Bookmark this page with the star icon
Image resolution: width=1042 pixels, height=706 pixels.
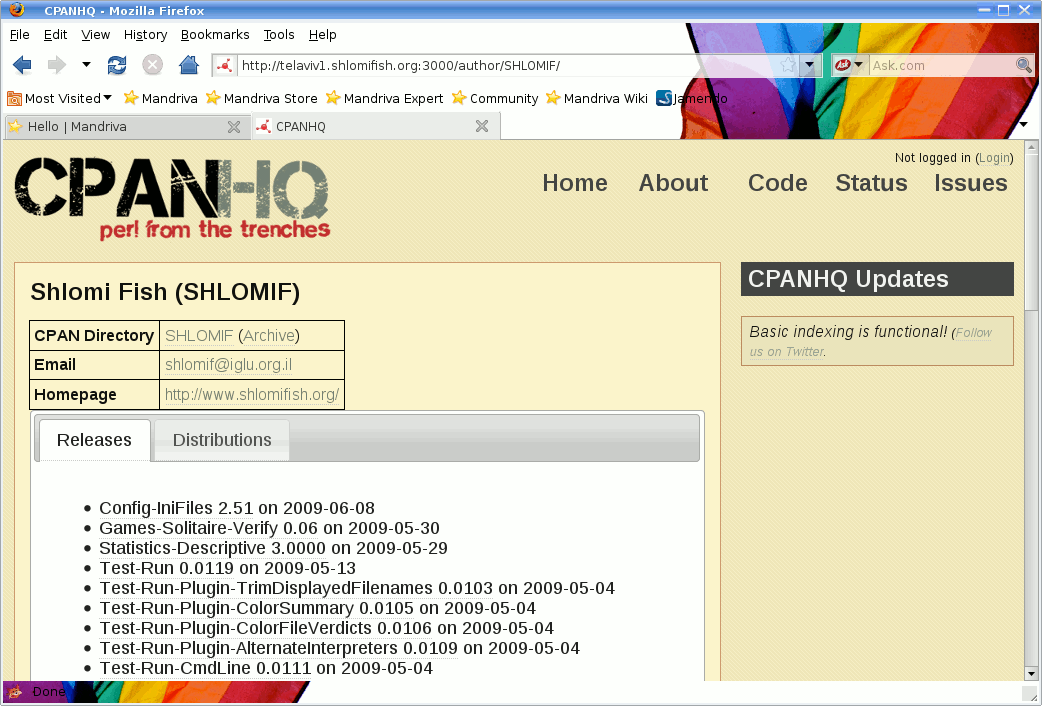click(787, 65)
